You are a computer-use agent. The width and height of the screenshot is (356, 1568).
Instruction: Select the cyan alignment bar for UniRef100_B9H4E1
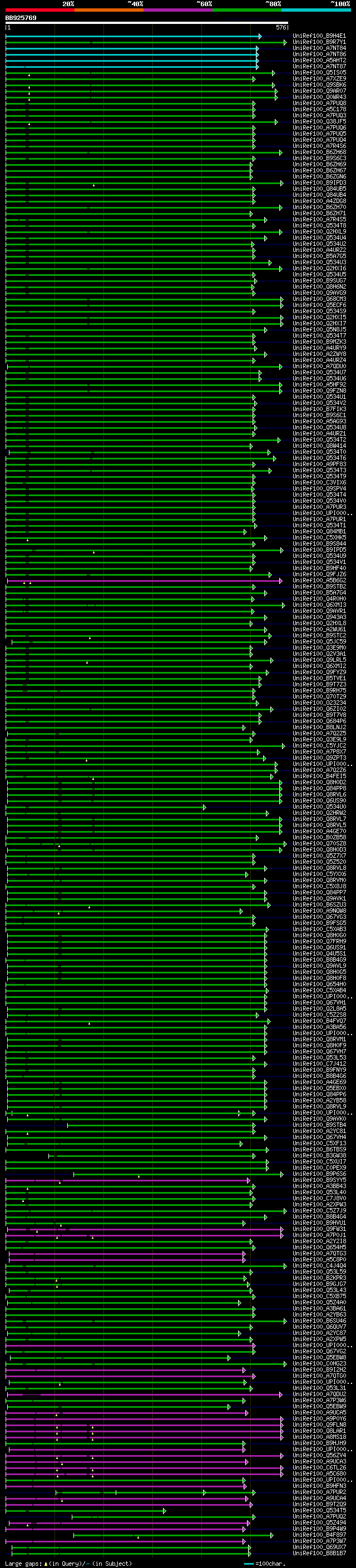click(133, 37)
